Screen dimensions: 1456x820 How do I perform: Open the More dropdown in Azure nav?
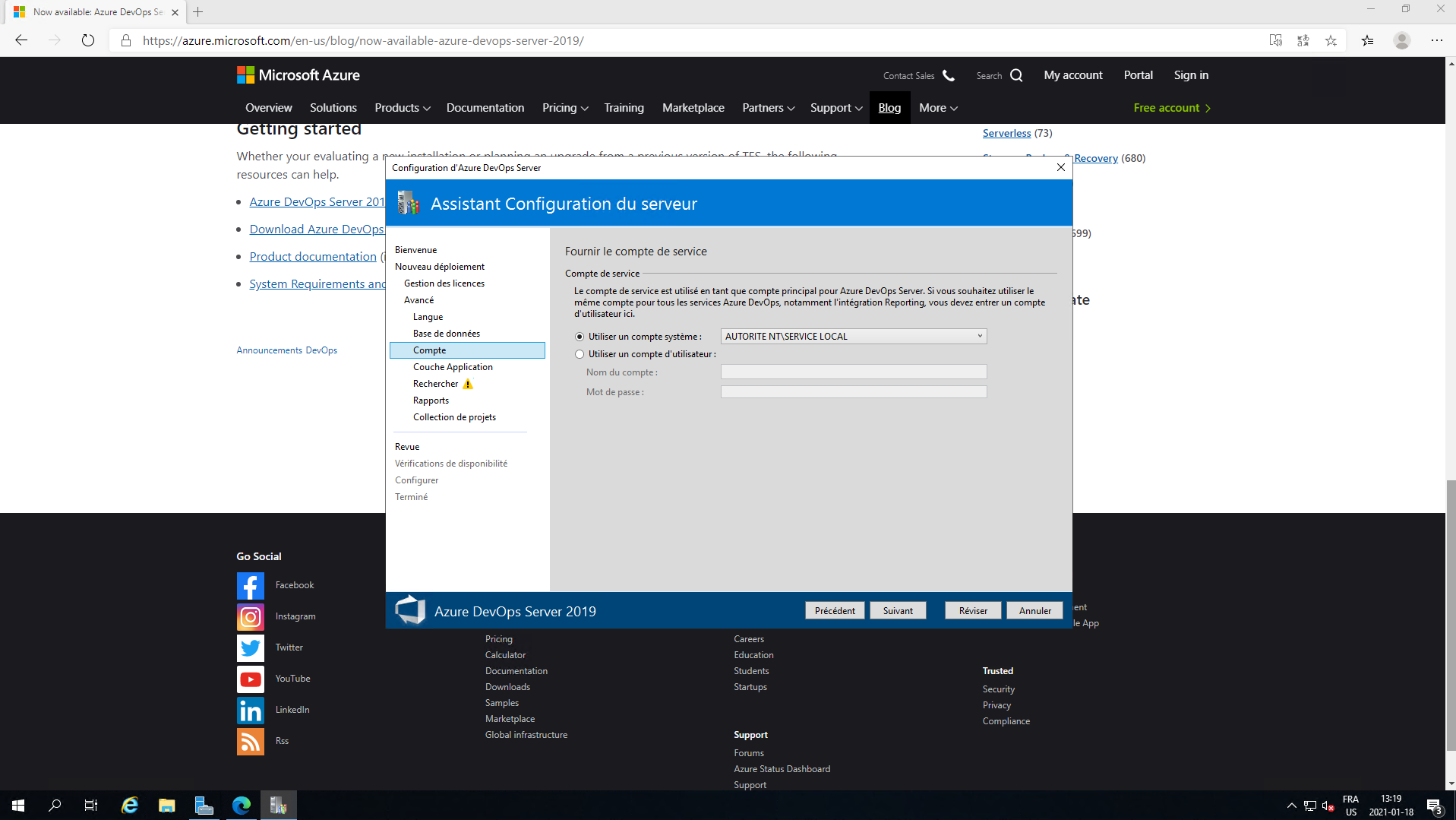(x=937, y=108)
